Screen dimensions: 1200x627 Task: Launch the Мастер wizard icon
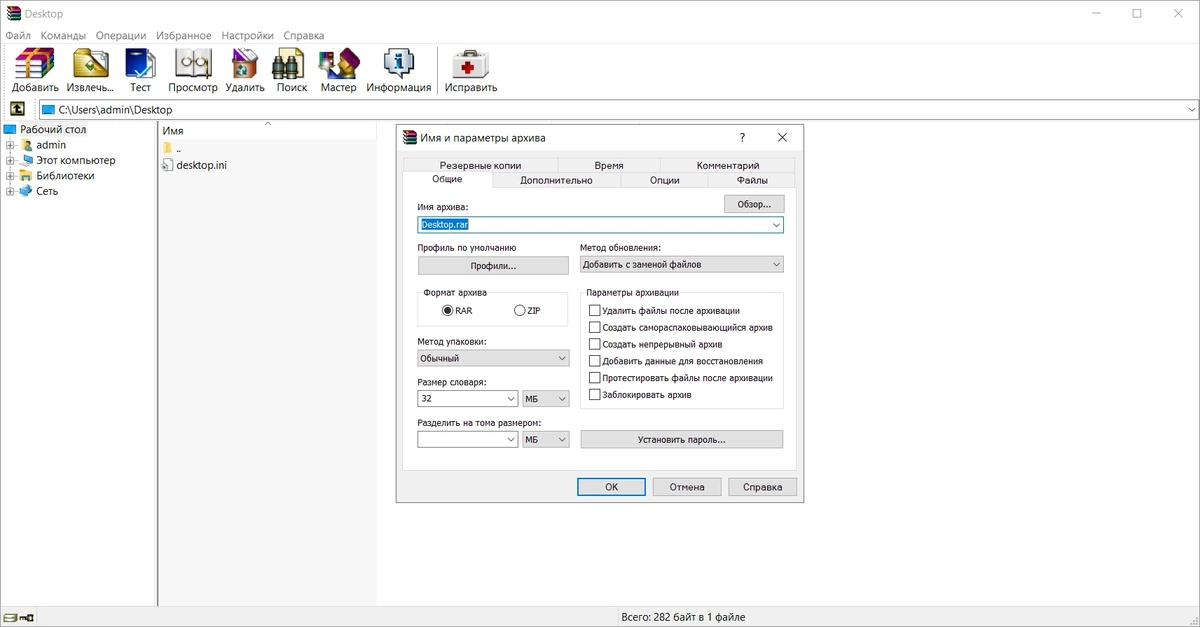pos(338,63)
